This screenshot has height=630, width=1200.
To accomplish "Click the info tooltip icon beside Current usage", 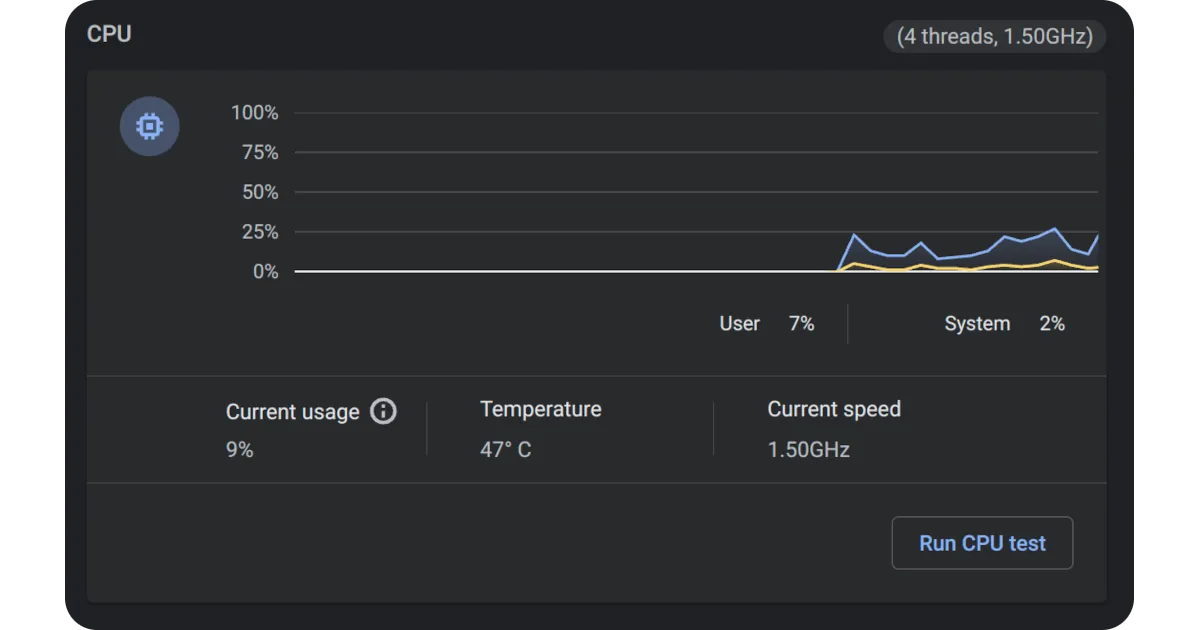I will click(383, 411).
